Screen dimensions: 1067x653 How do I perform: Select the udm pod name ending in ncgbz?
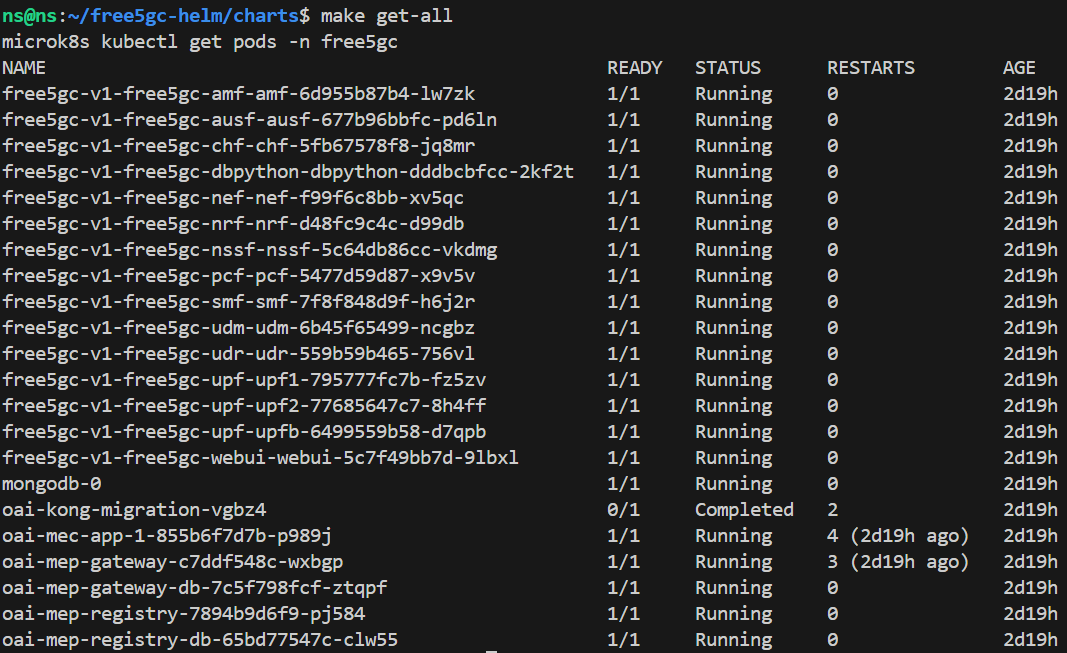pyautogui.click(x=238, y=328)
